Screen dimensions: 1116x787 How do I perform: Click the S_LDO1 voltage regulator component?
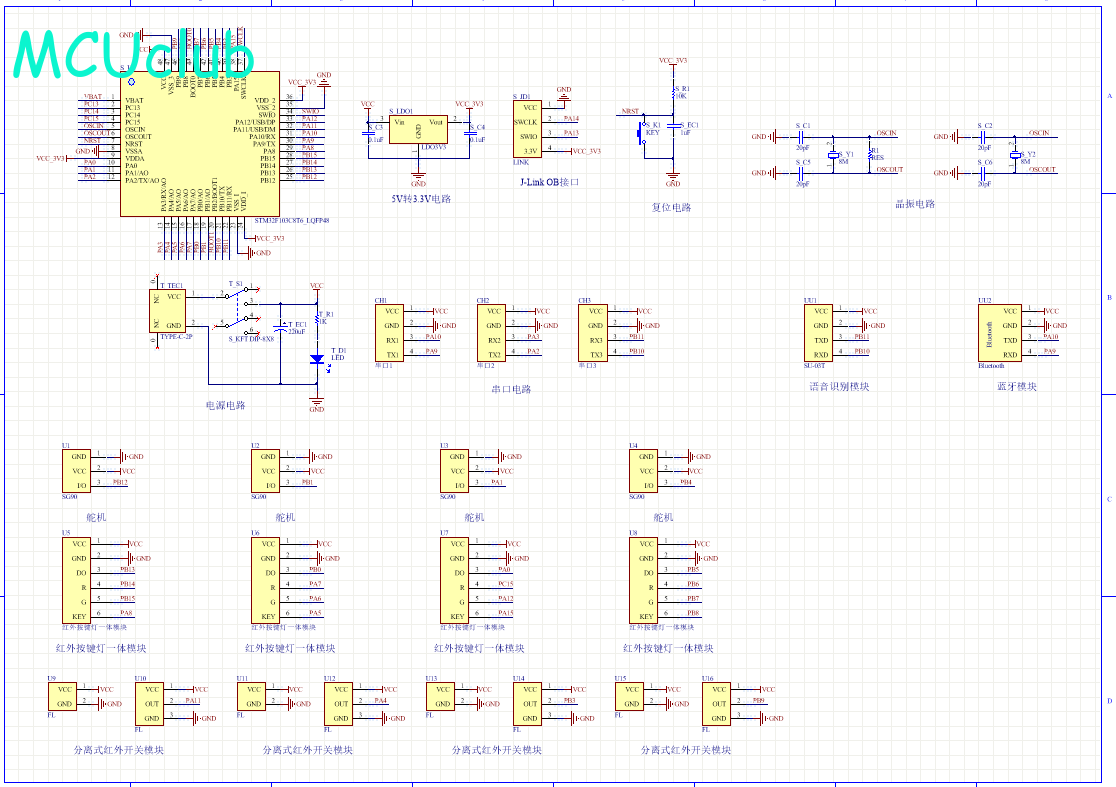coord(418,130)
